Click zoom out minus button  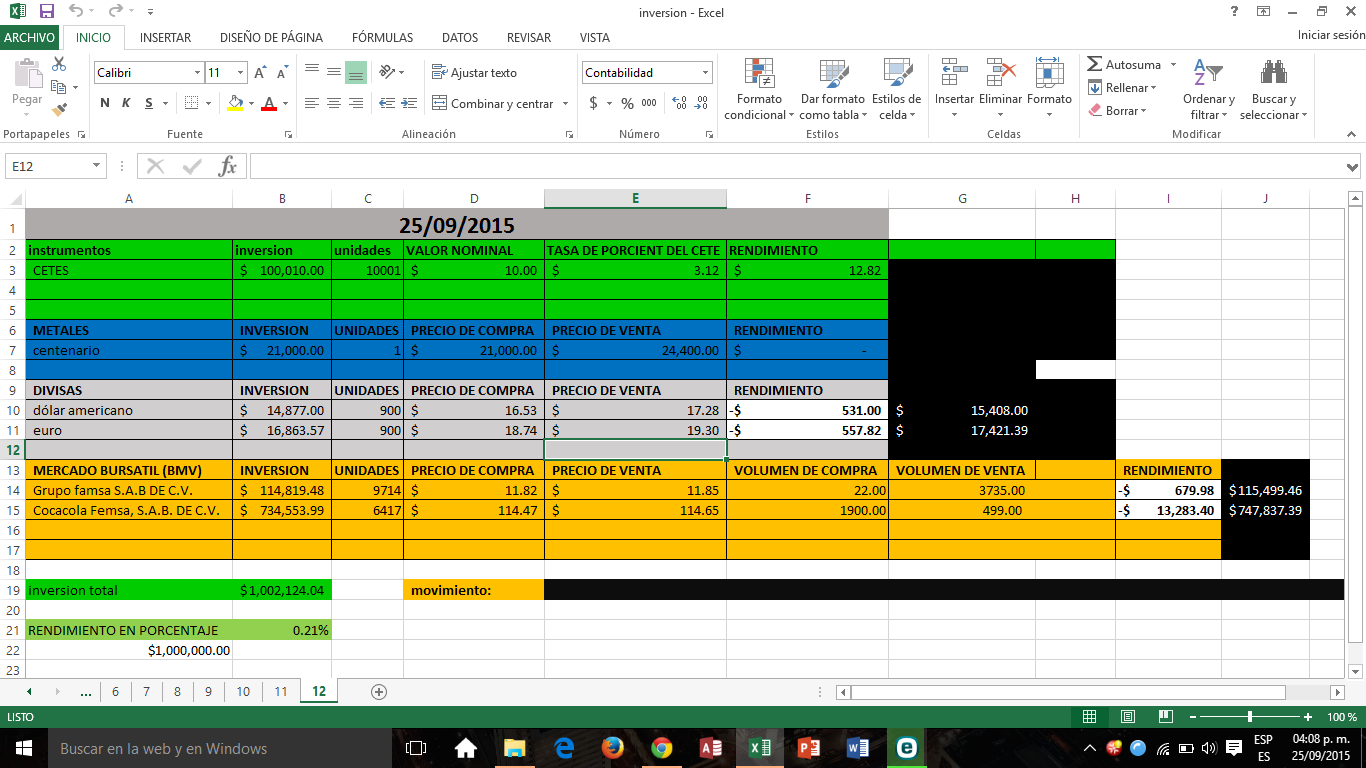[1191, 717]
